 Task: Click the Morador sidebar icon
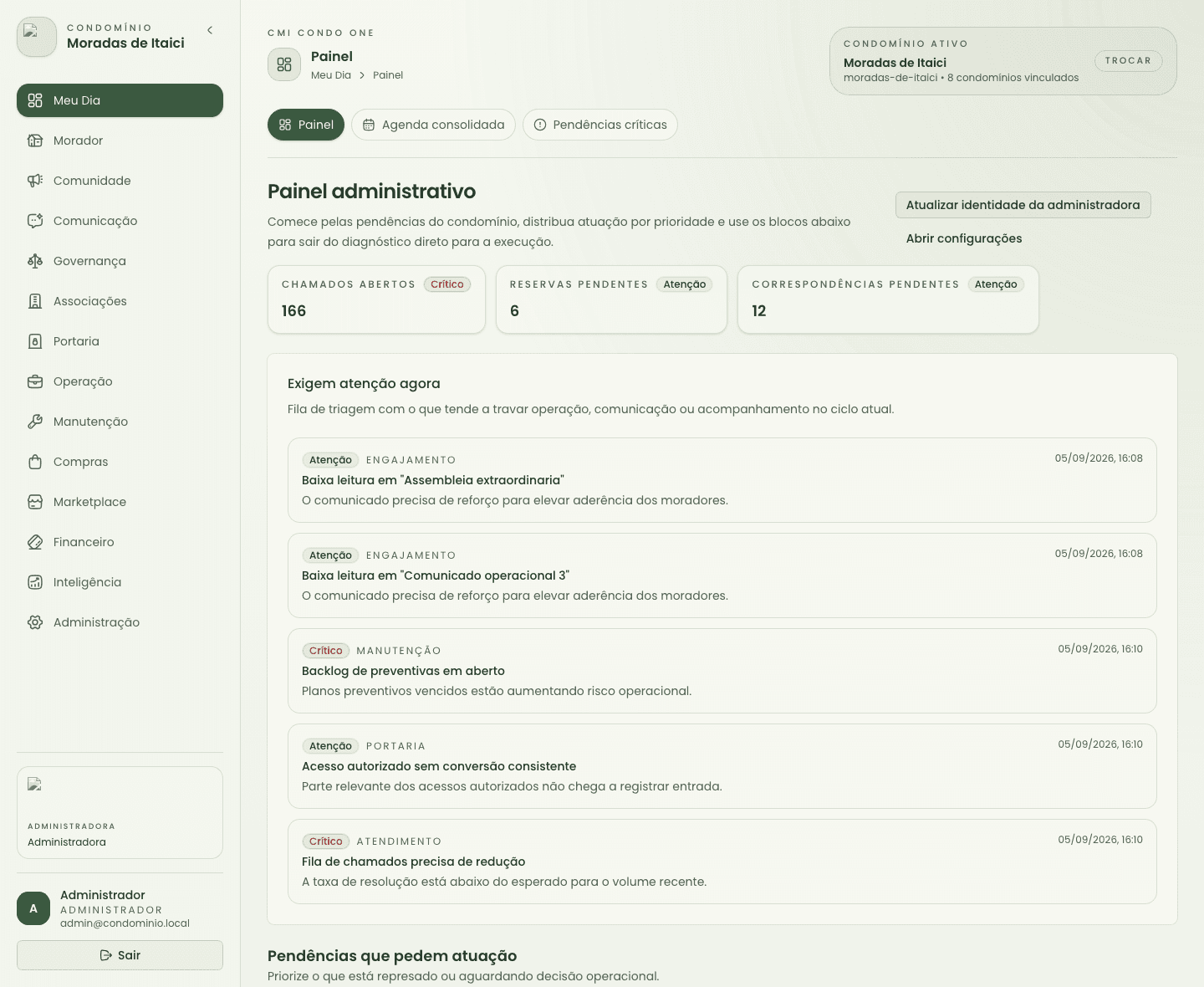[x=35, y=141]
